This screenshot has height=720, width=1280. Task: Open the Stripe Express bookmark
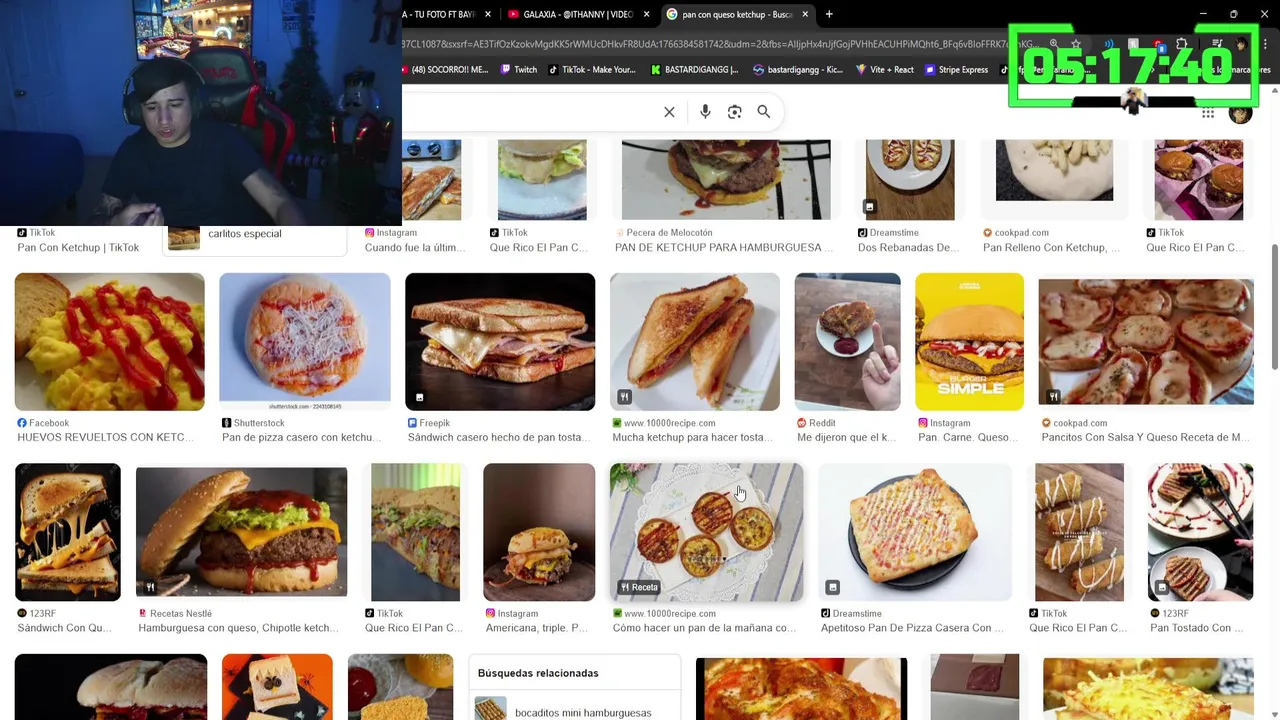coord(957,70)
